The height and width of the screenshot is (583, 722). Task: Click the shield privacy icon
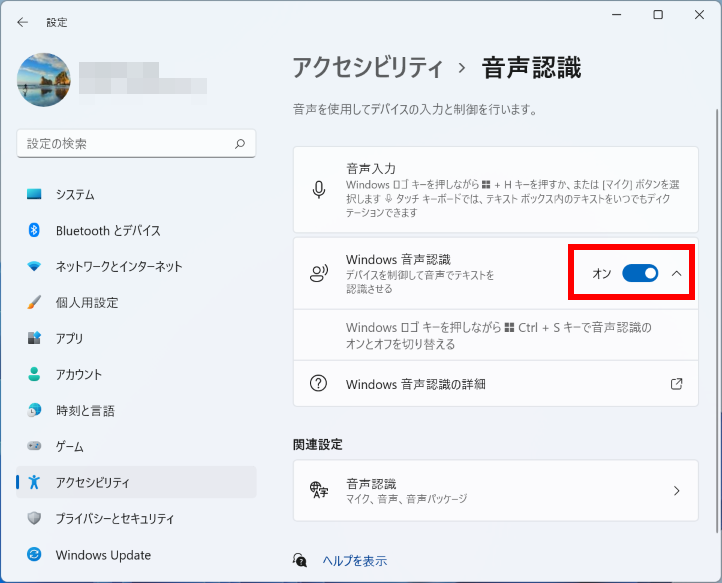click(34, 518)
